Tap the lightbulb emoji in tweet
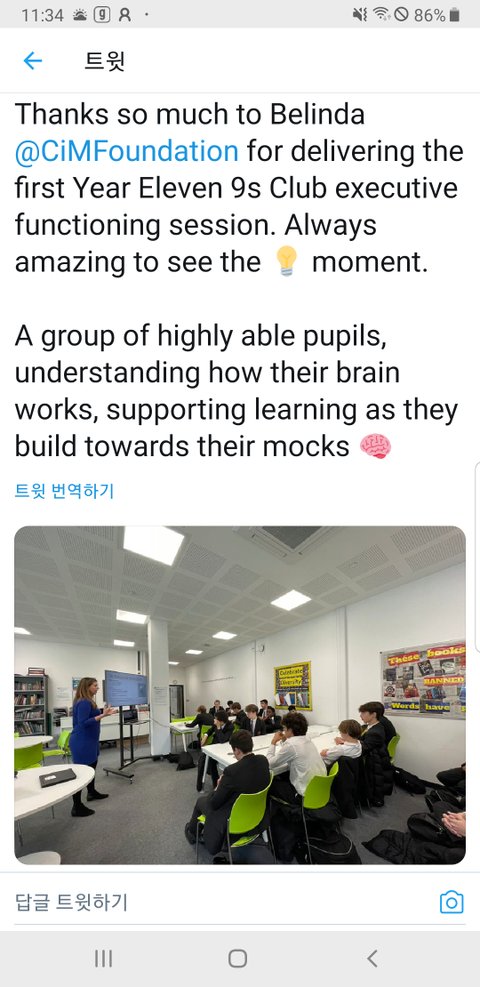The height and width of the screenshot is (987, 480). [x=286, y=262]
